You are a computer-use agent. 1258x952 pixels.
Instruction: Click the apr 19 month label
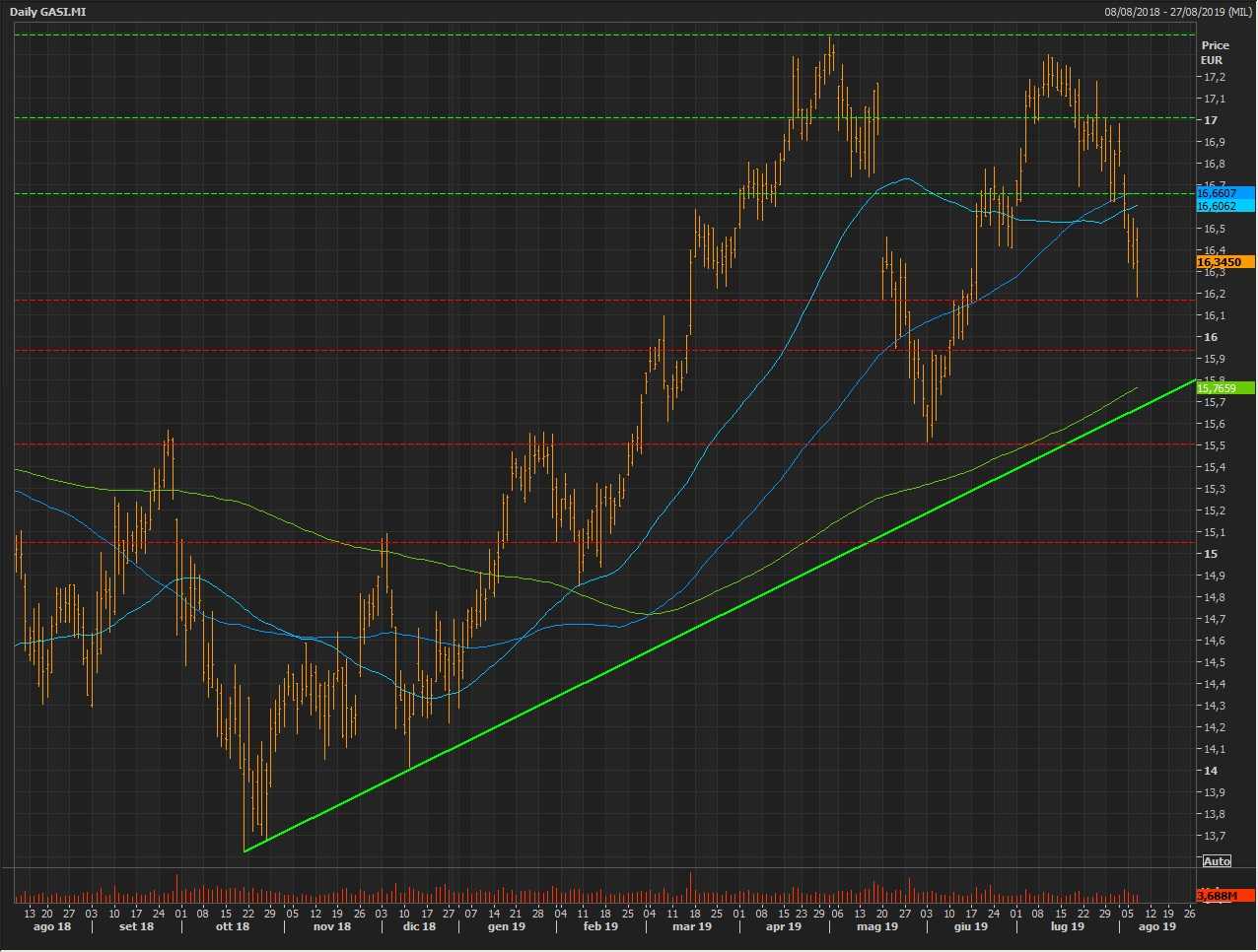click(x=784, y=926)
